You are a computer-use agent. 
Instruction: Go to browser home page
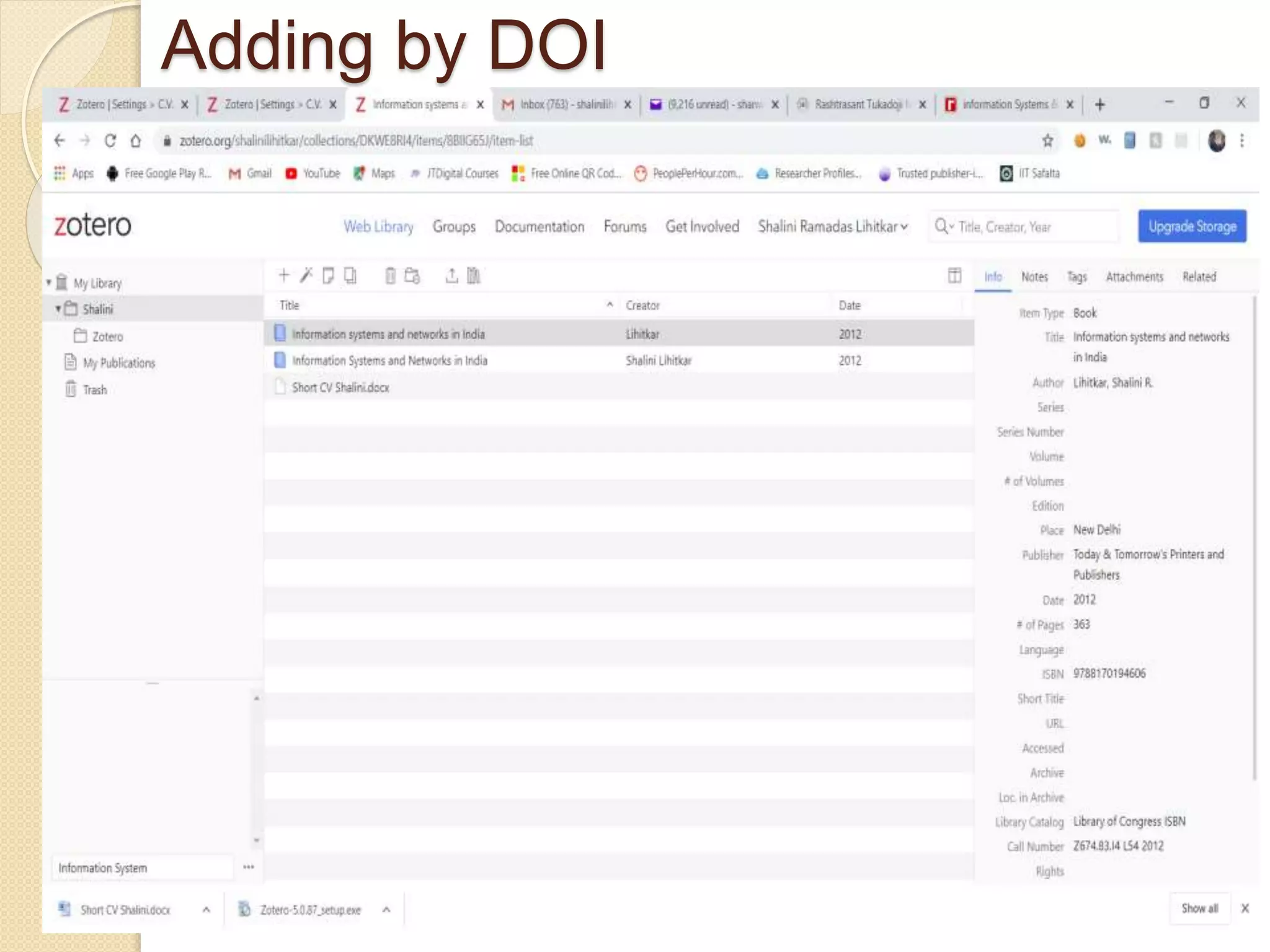(x=136, y=141)
